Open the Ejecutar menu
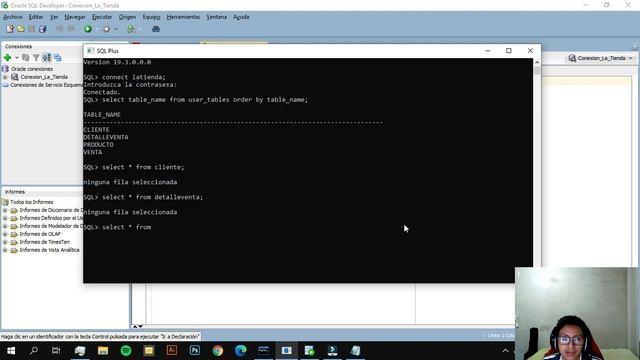Screen dimensions: 640x360 click(102, 17)
